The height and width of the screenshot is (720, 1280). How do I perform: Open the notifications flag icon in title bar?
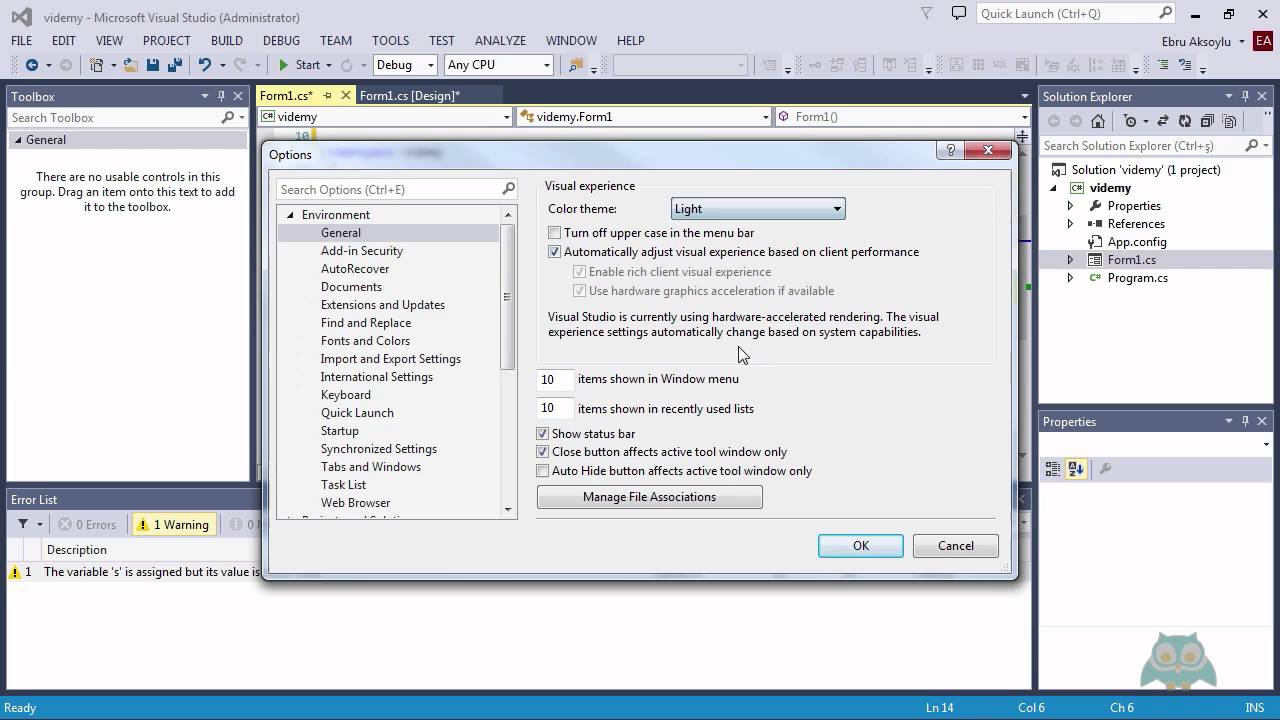pyautogui.click(x=927, y=14)
